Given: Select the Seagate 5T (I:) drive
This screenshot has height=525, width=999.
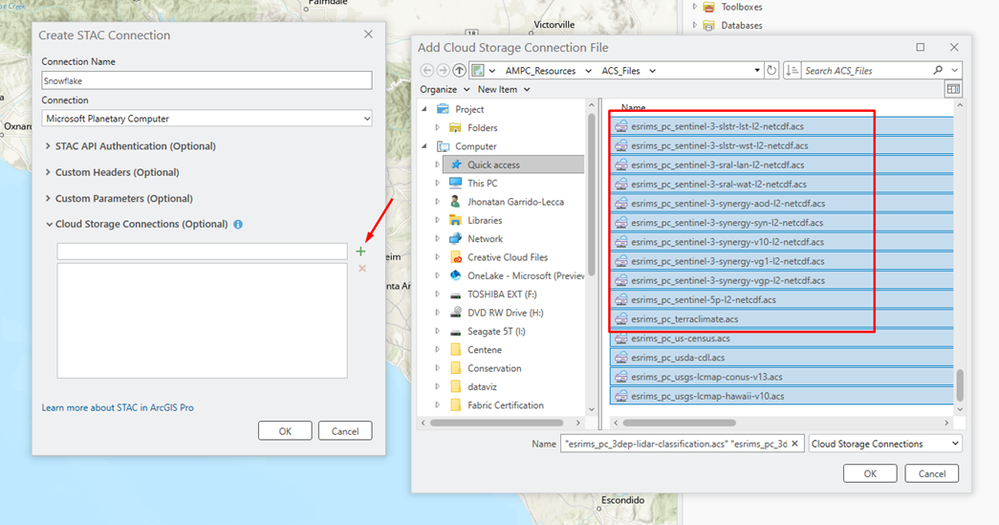Looking at the screenshot, I should click(496, 331).
